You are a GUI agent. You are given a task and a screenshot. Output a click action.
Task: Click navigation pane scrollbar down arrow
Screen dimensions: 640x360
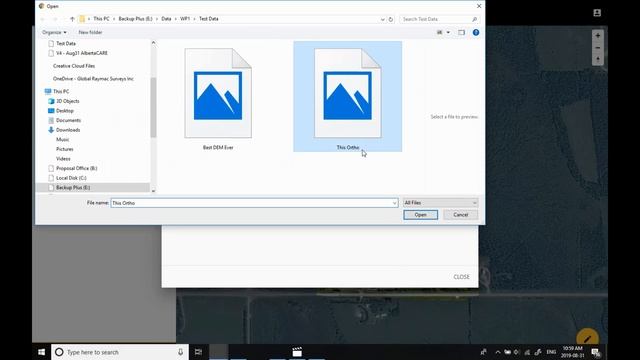click(153, 191)
